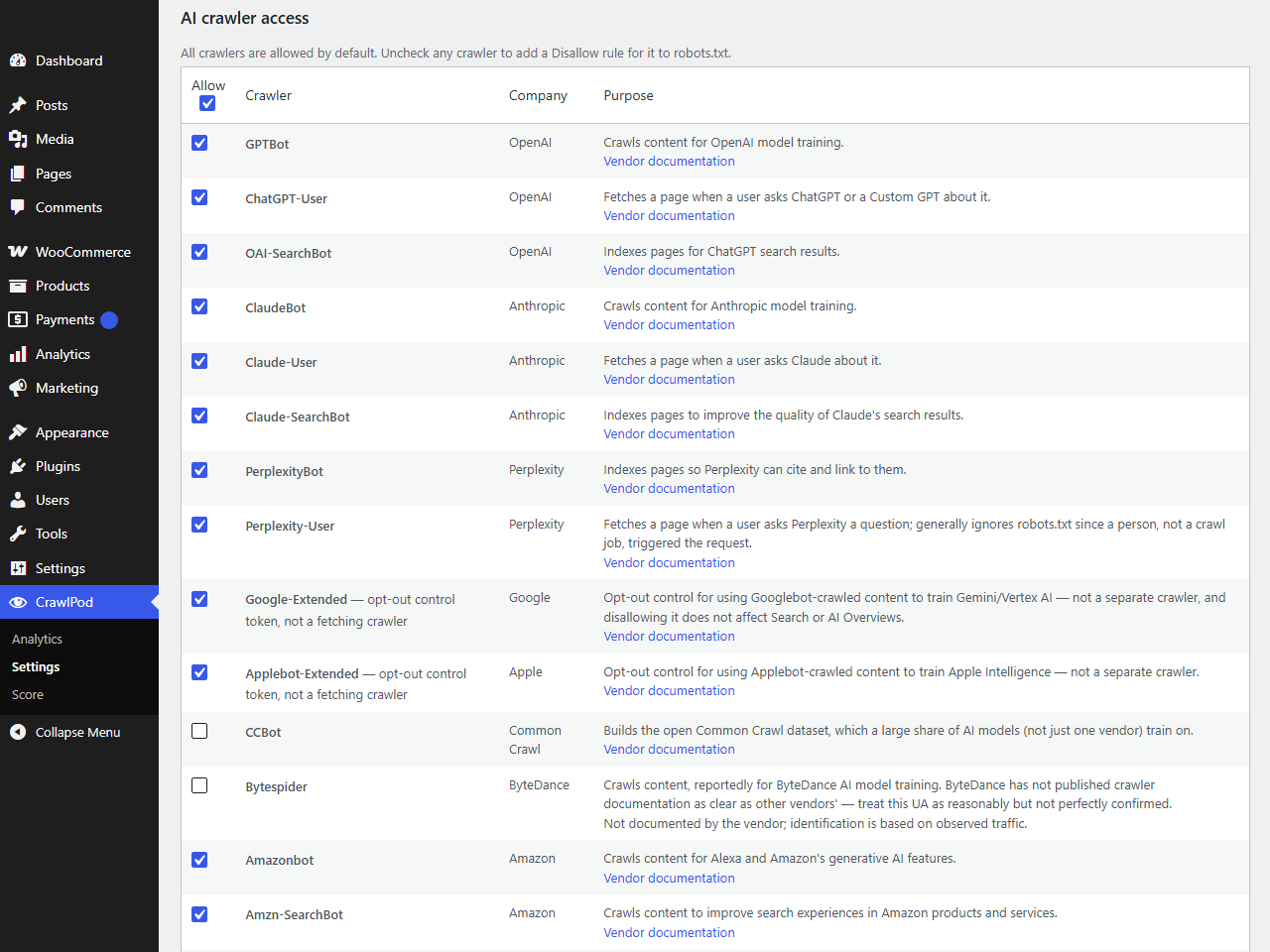Image resolution: width=1270 pixels, height=952 pixels.
Task: Click the Collapse Menu label
Action: pos(77,733)
